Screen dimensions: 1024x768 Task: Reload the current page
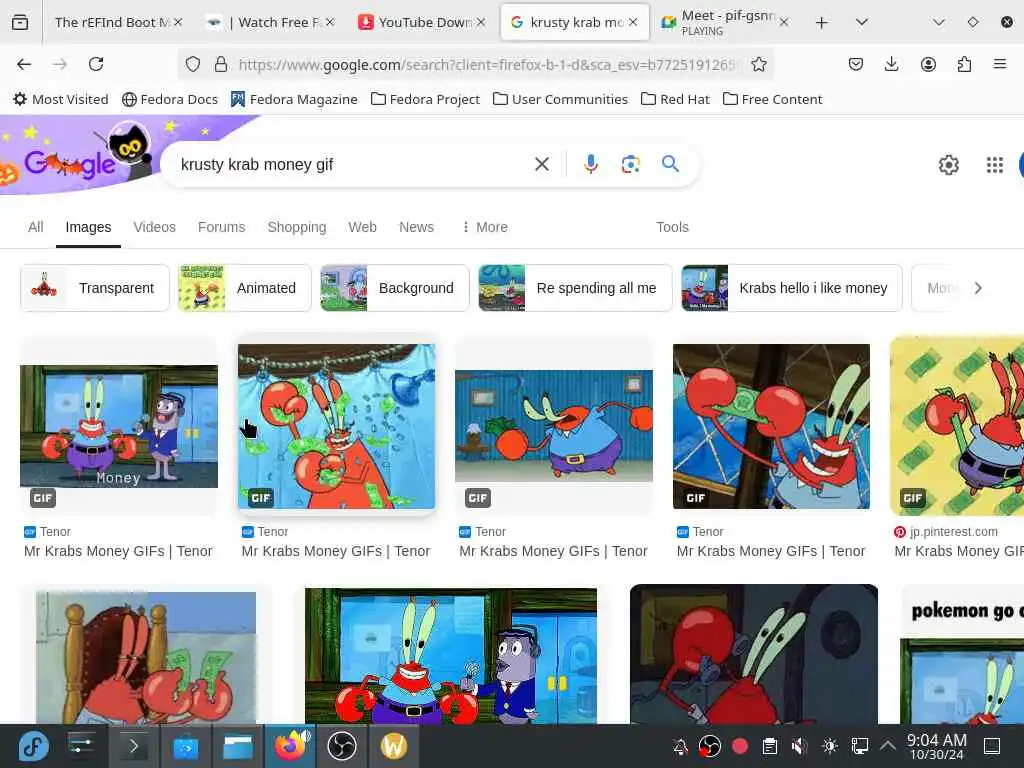click(96, 64)
